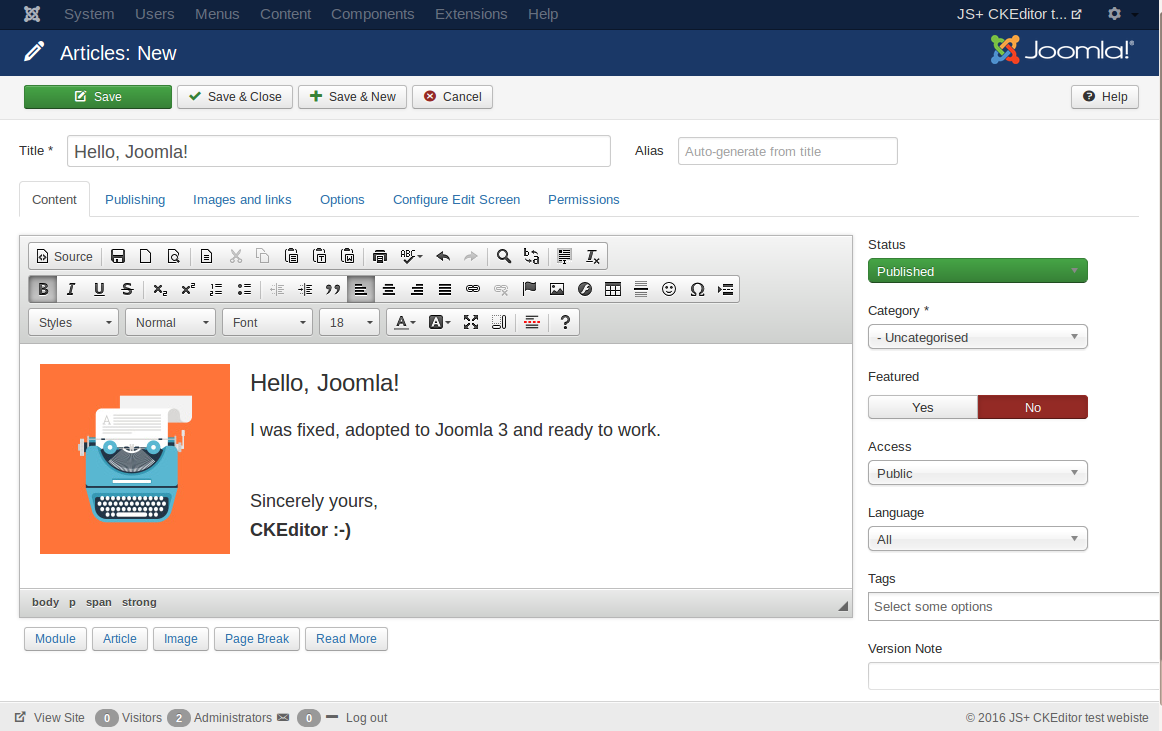
Task: Insert a table using the table icon
Action: pos(613,290)
